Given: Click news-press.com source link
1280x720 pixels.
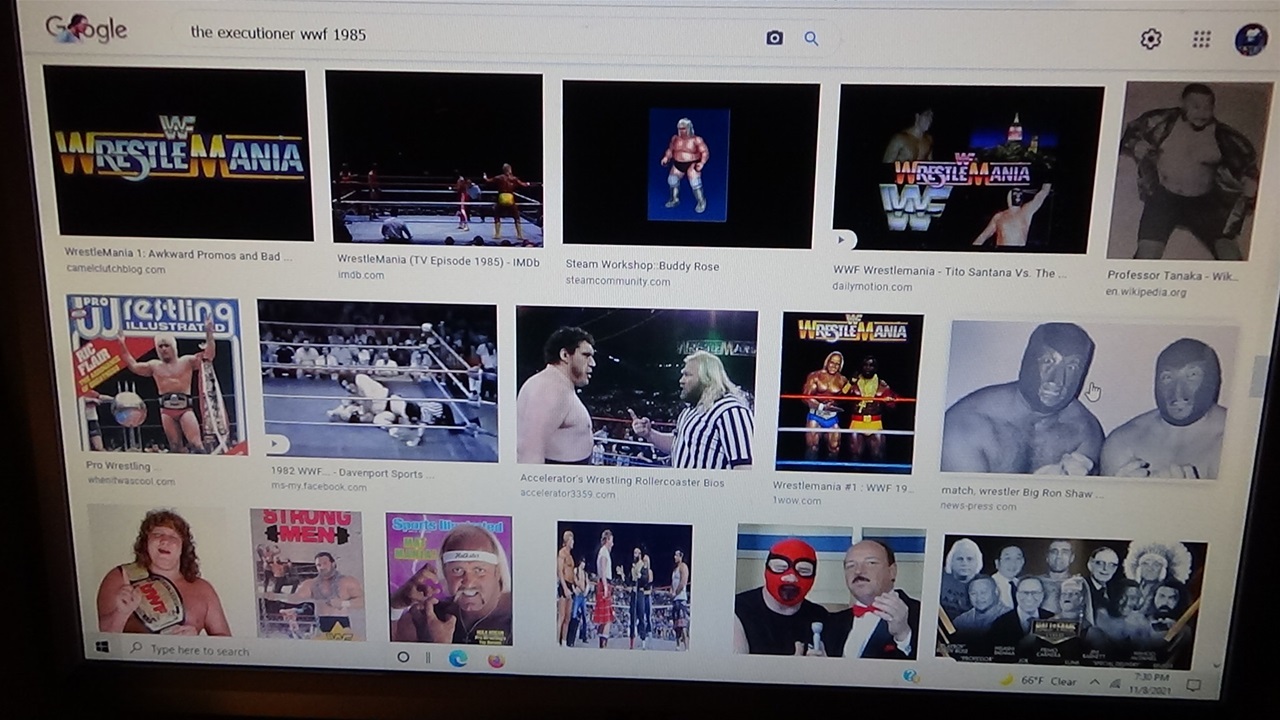Looking at the screenshot, I should [978, 506].
